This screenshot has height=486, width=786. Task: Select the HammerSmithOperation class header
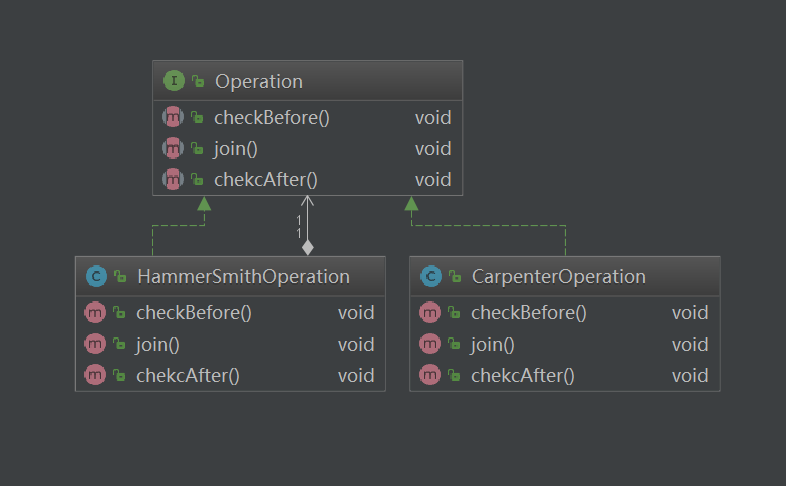pos(243,277)
